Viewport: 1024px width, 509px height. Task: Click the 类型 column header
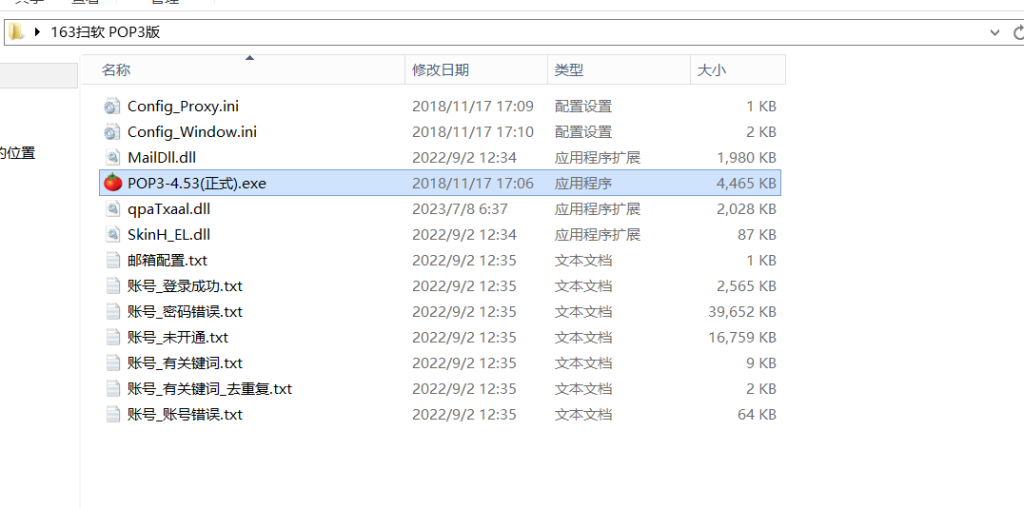point(569,70)
